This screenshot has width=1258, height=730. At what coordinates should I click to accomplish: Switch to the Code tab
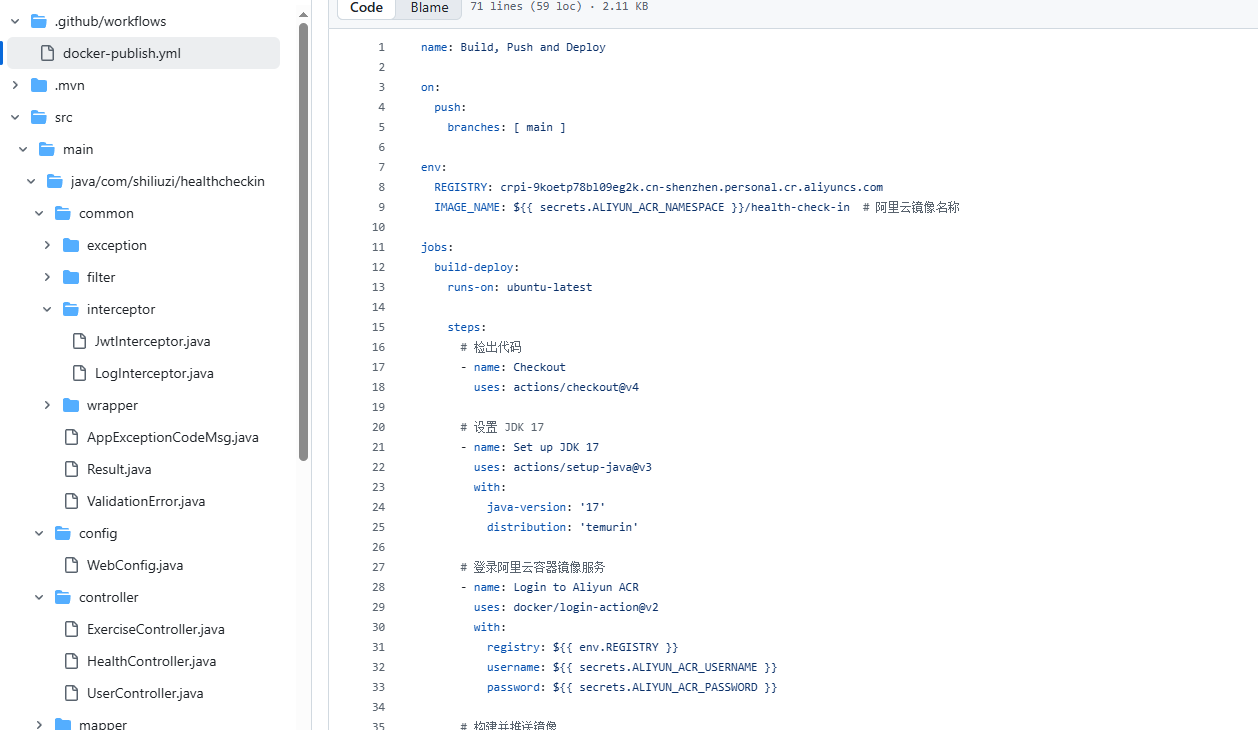pos(367,8)
